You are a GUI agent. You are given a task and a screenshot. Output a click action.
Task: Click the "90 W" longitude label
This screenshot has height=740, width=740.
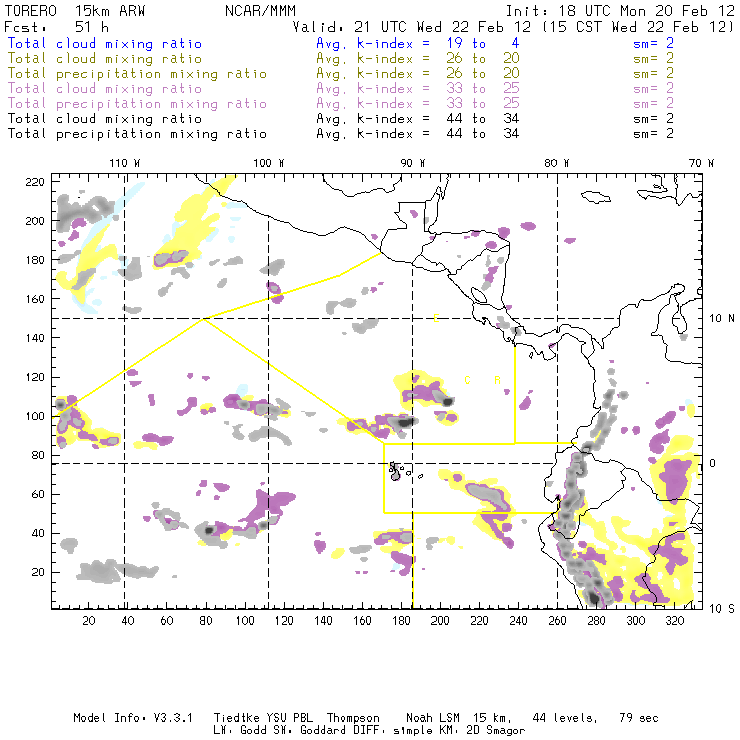(412, 163)
